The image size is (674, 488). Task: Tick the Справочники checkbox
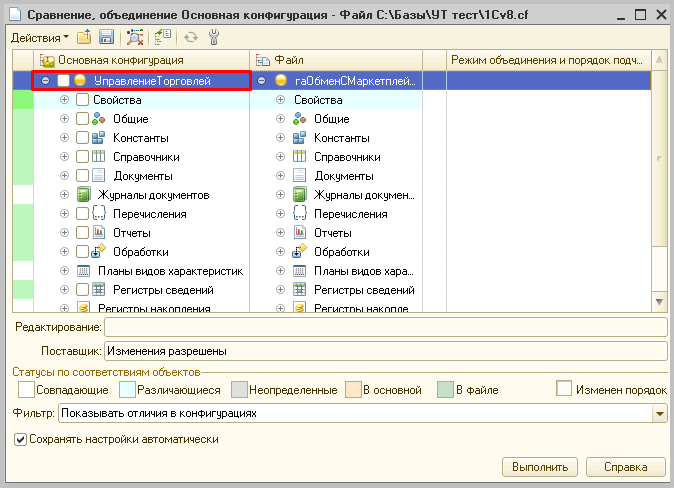[x=82, y=157]
